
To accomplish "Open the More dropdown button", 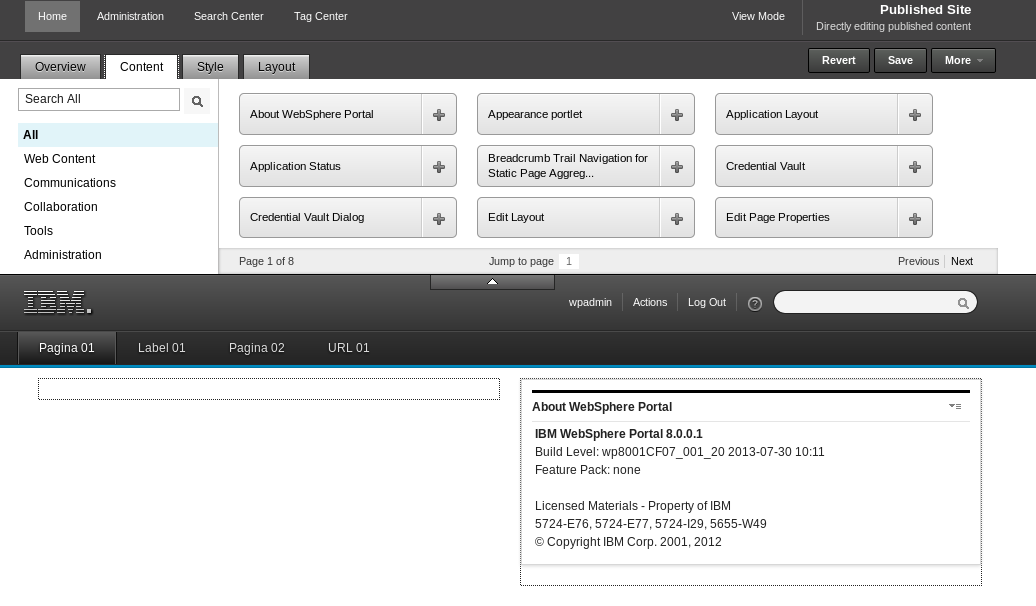I will coord(963,60).
